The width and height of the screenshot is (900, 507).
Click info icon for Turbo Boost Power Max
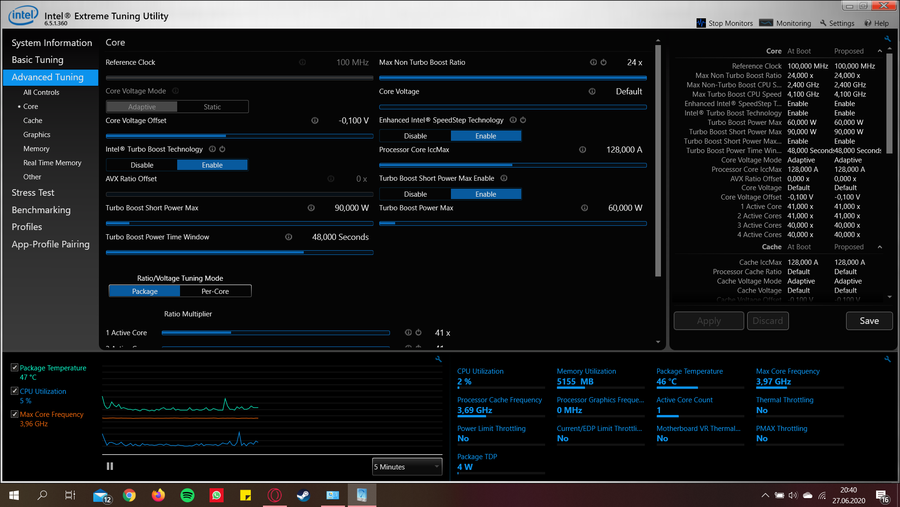[x=584, y=208]
